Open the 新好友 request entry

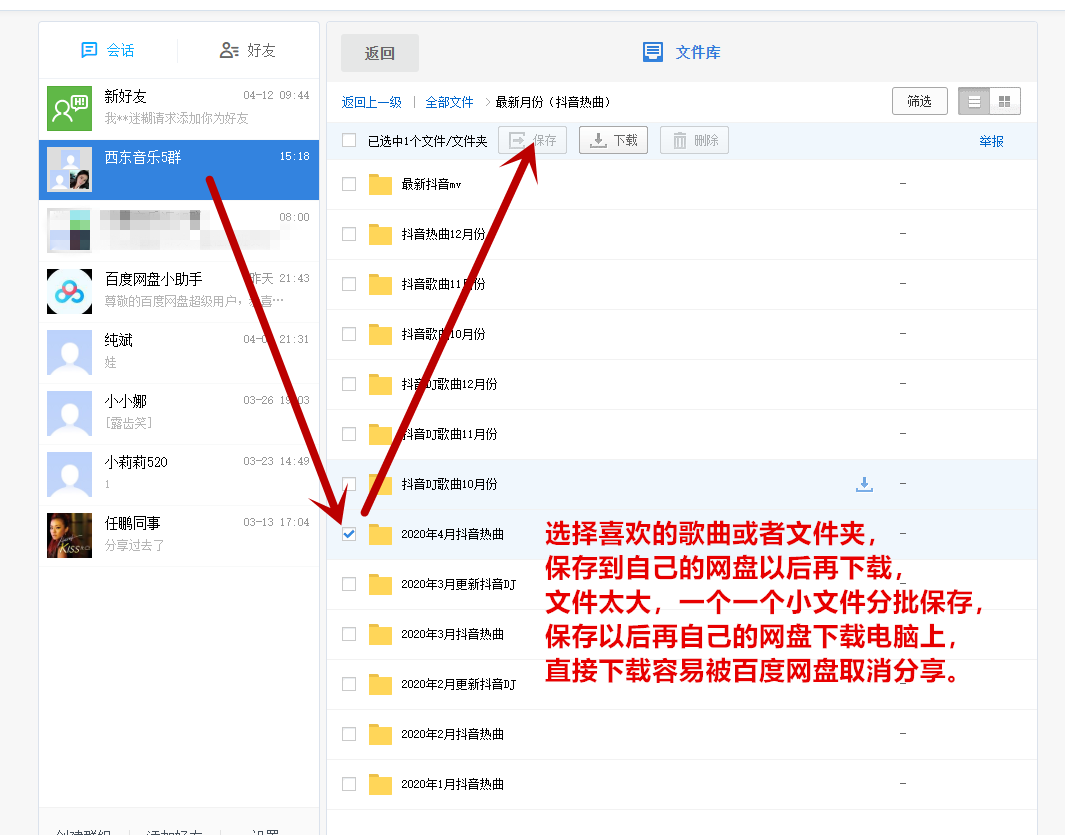179,109
